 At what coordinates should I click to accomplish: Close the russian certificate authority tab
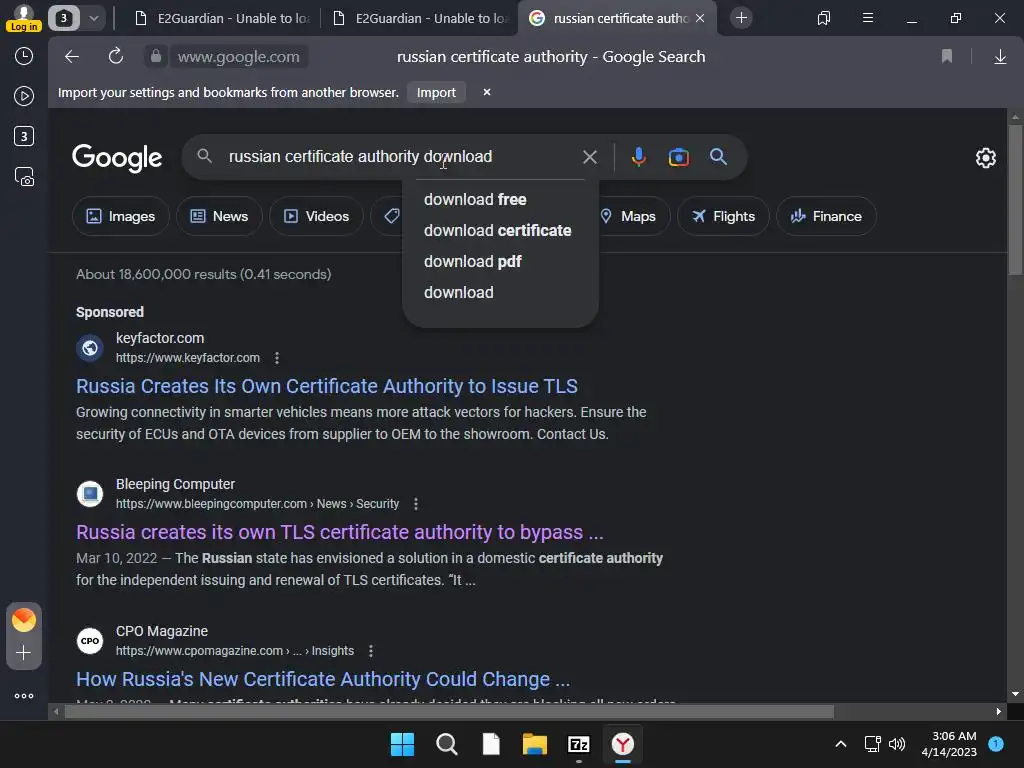coord(700,18)
